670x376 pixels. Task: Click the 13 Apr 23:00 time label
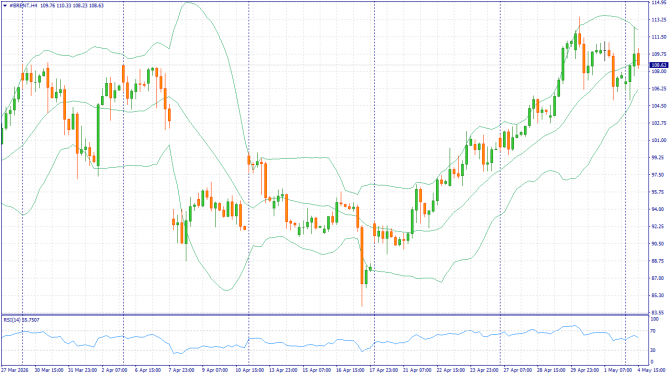click(x=283, y=370)
